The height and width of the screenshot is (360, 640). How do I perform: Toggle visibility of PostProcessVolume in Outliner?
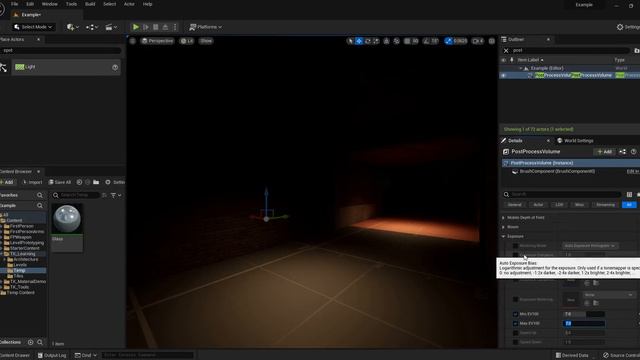click(503, 76)
